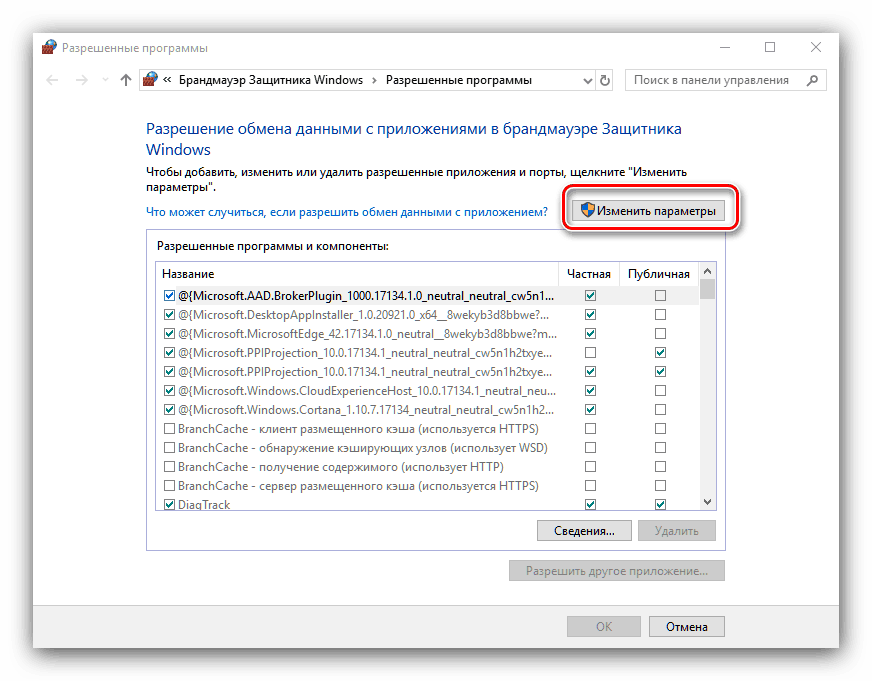Viewport: 872px width, 681px height.
Task: Refresh the address bar
Action: [605, 81]
